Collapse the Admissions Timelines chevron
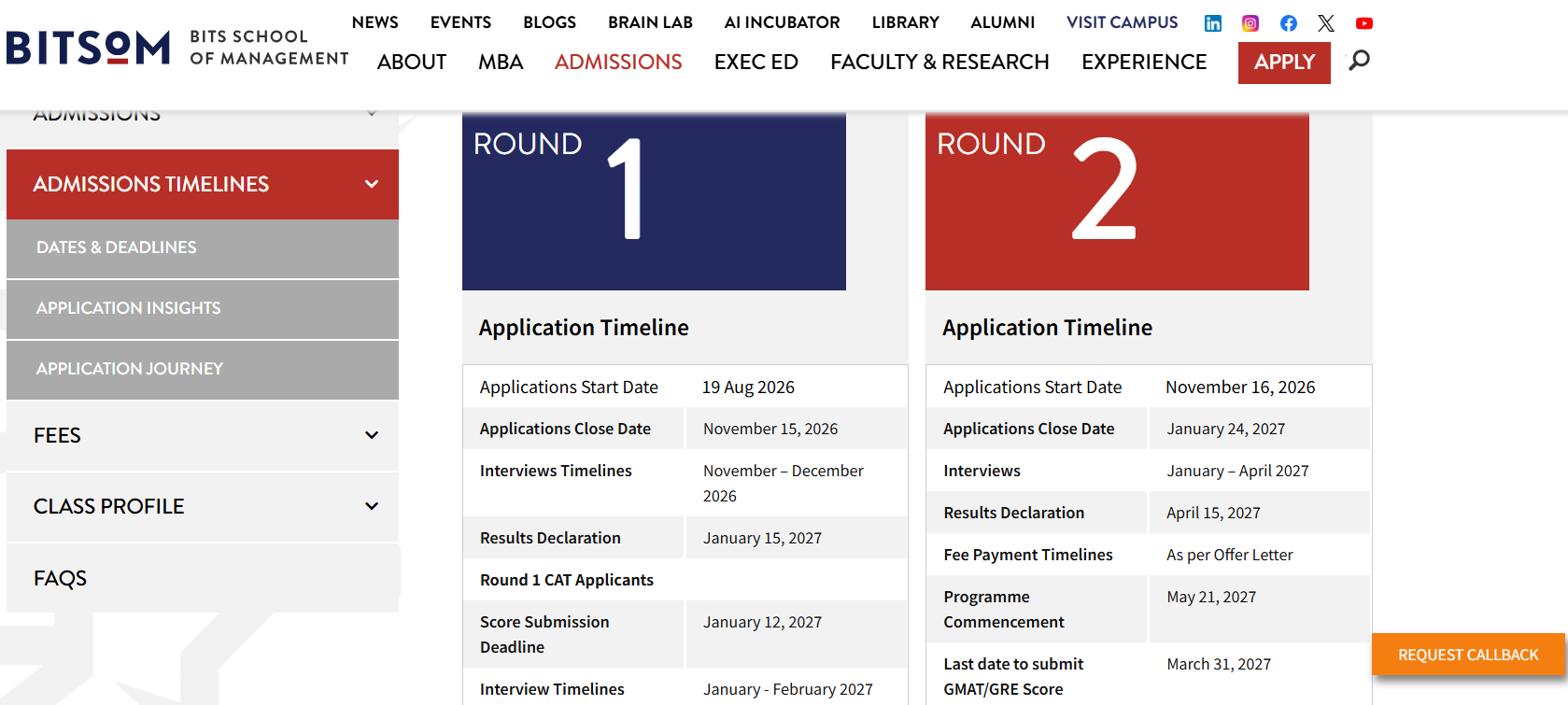This screenshot has height=705, width=1568. point(372,185)
